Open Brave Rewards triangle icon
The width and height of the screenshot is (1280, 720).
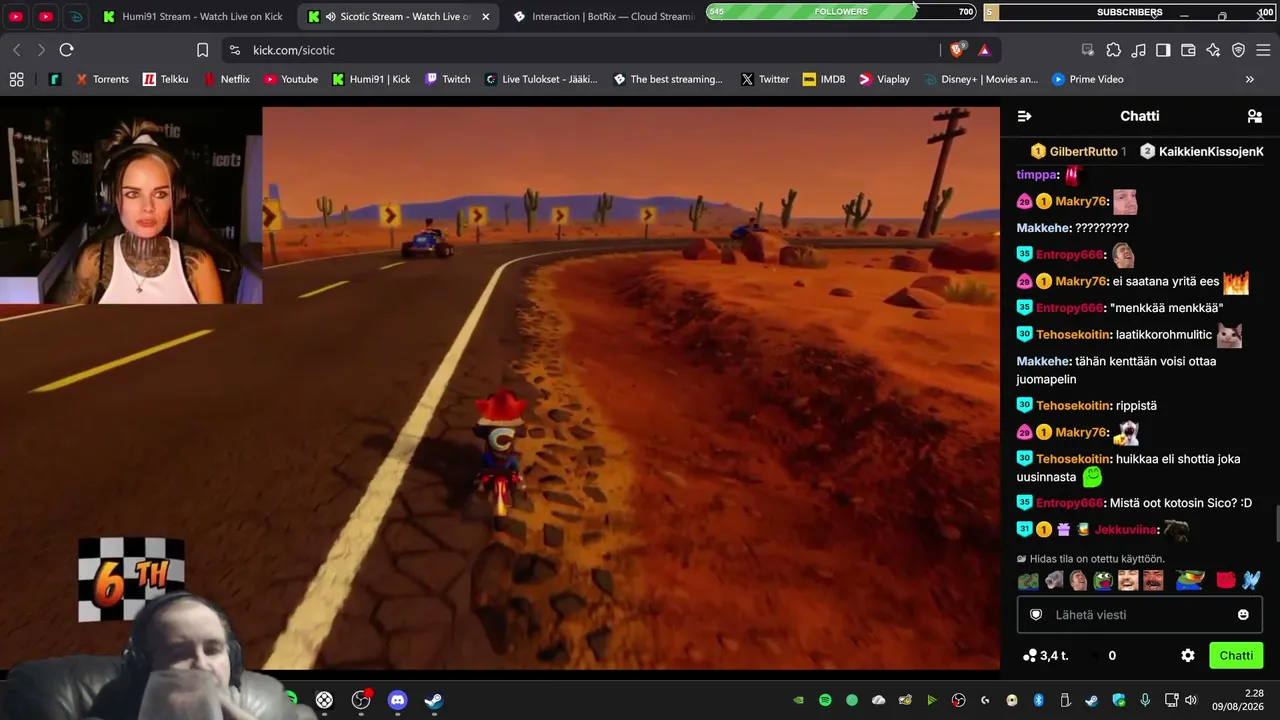pyautogui.click(x=985, y=50)
